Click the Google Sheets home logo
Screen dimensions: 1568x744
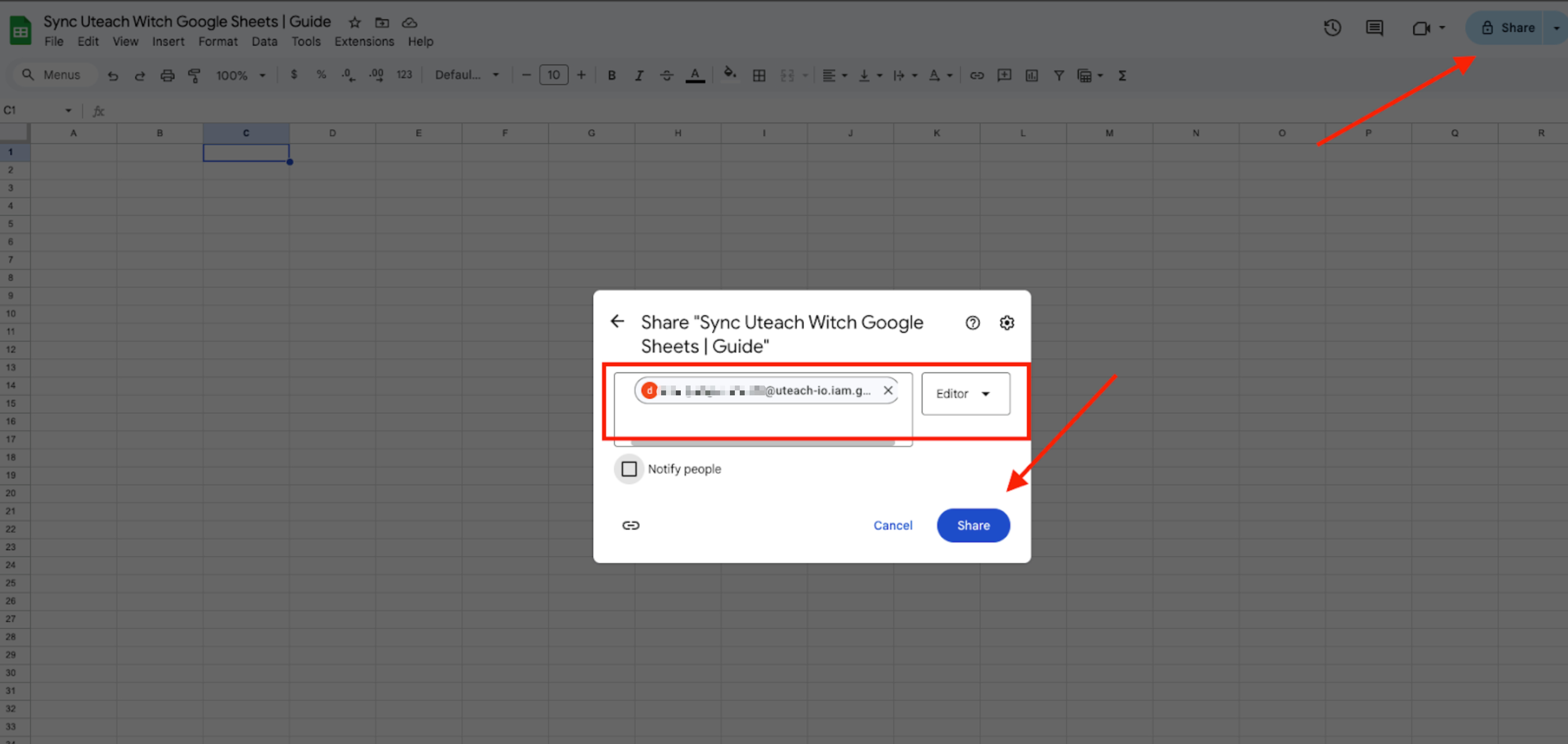click(x=20, y=30)
